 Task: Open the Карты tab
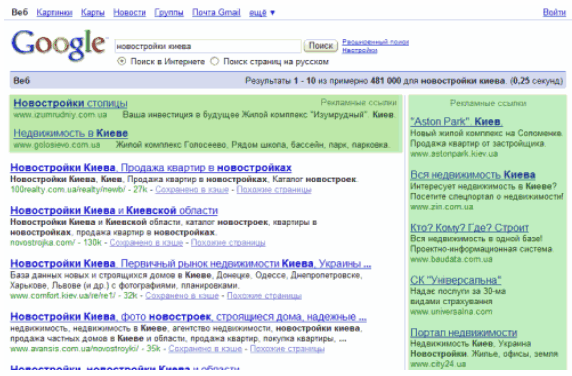coord(93,12)
